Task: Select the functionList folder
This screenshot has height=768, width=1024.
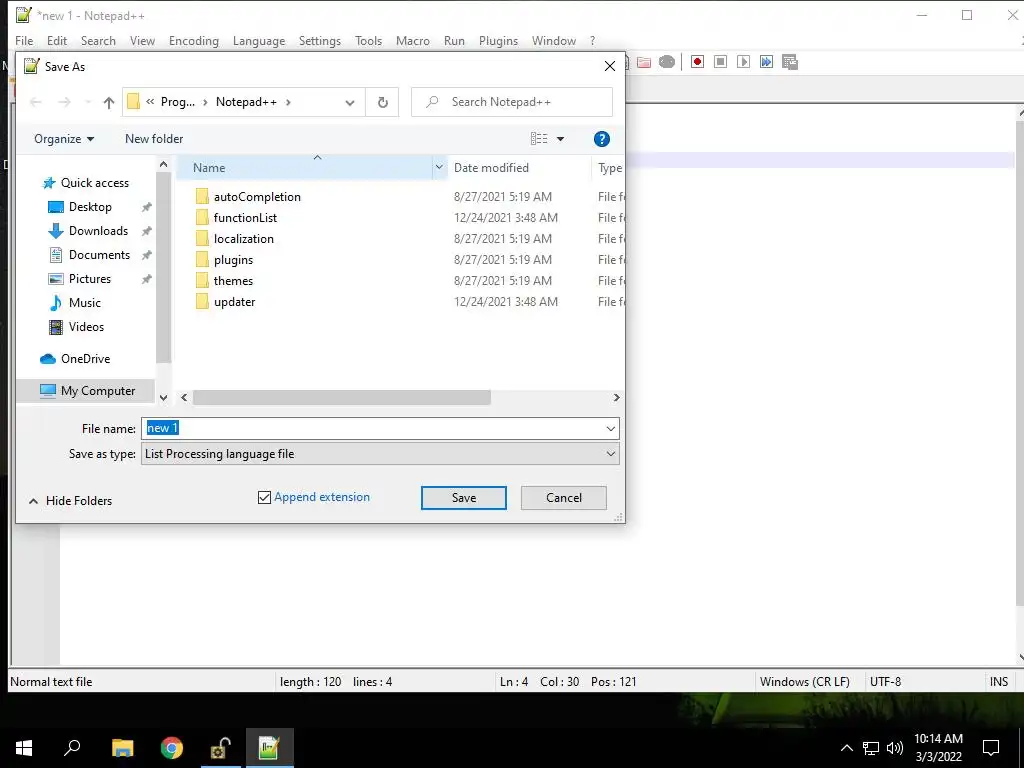Action: coord(245,217)
